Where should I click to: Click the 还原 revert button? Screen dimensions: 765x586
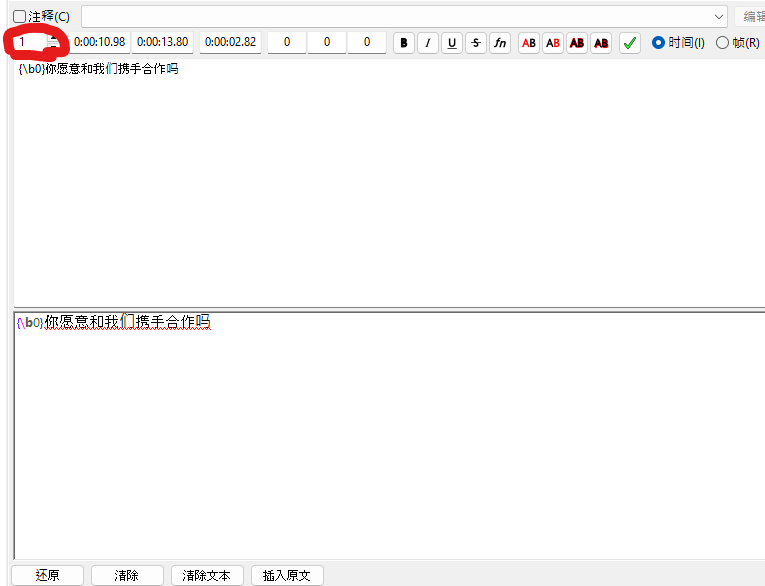47,575
